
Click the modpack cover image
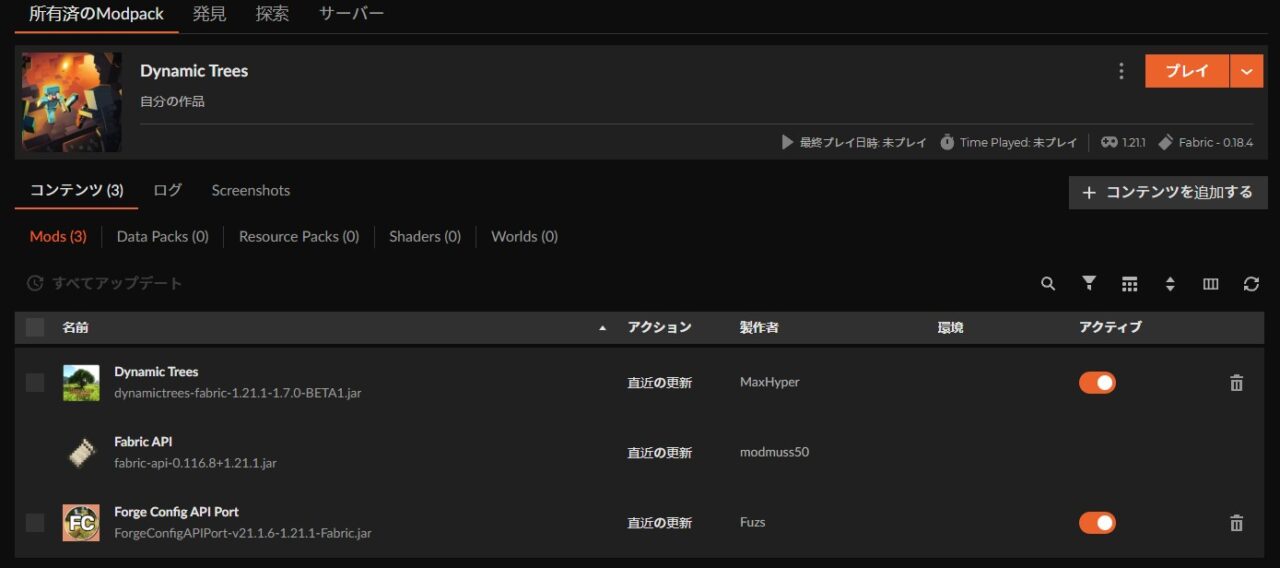[72, 102]
